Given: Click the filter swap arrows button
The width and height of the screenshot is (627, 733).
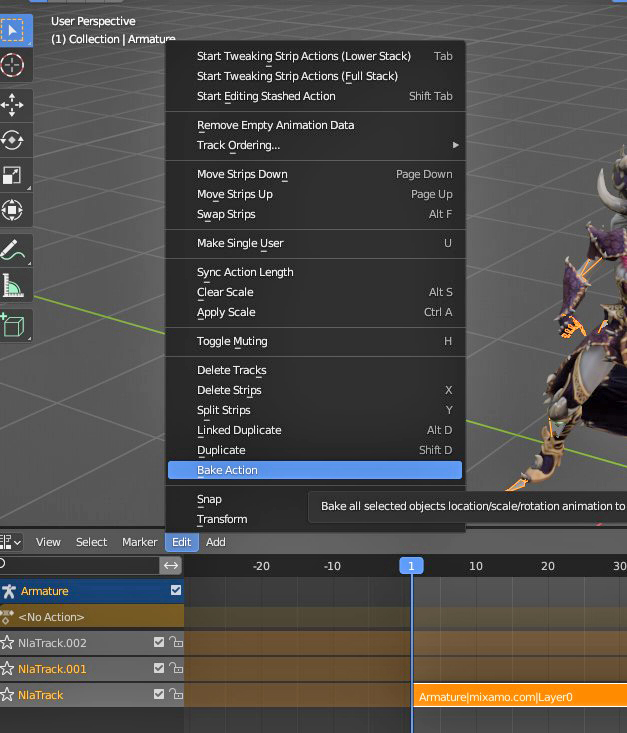Looking at the screenshot, I should [x=171, y=566].
